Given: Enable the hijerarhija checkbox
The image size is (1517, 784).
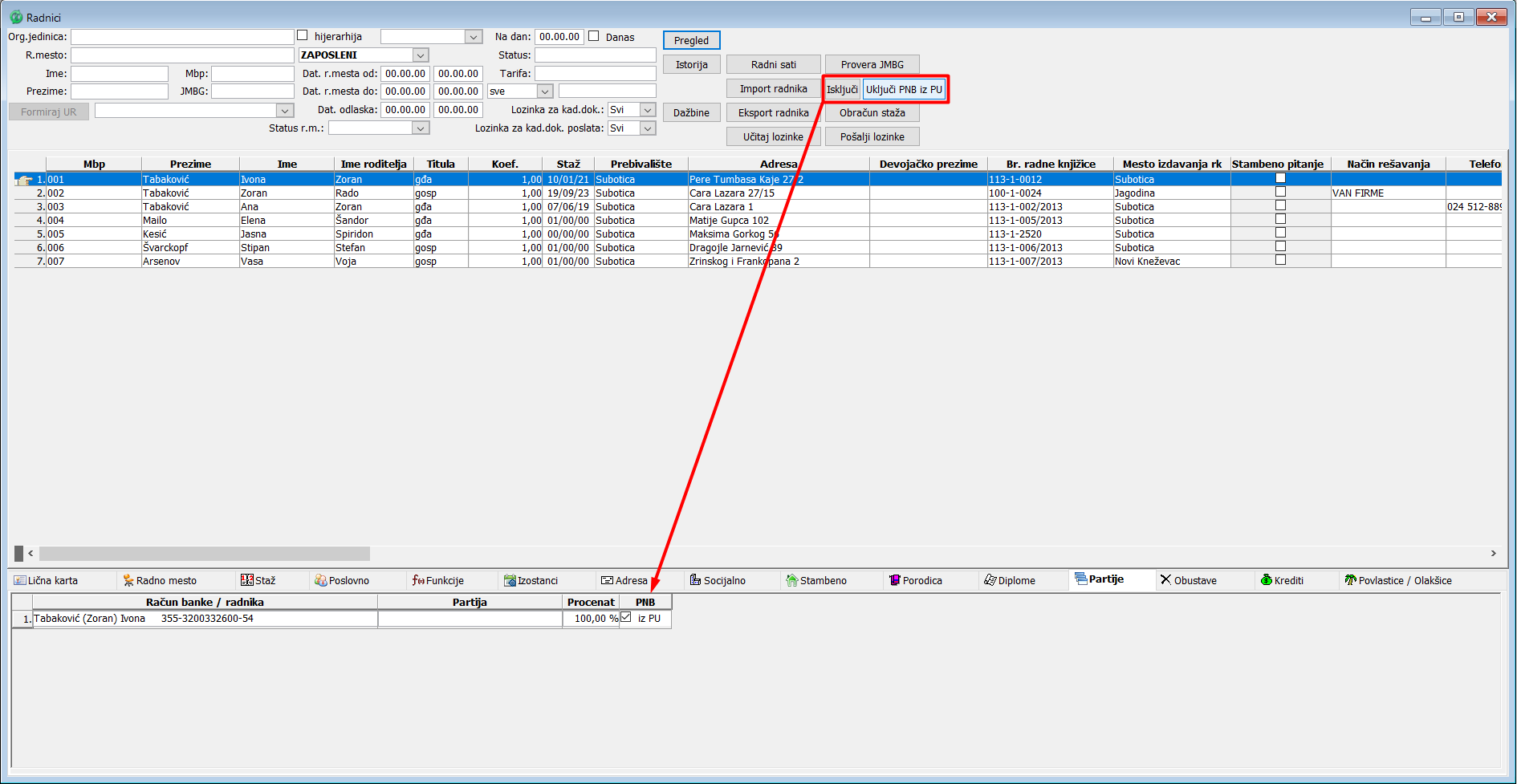Looking at the screenshot, I should 303,35.
